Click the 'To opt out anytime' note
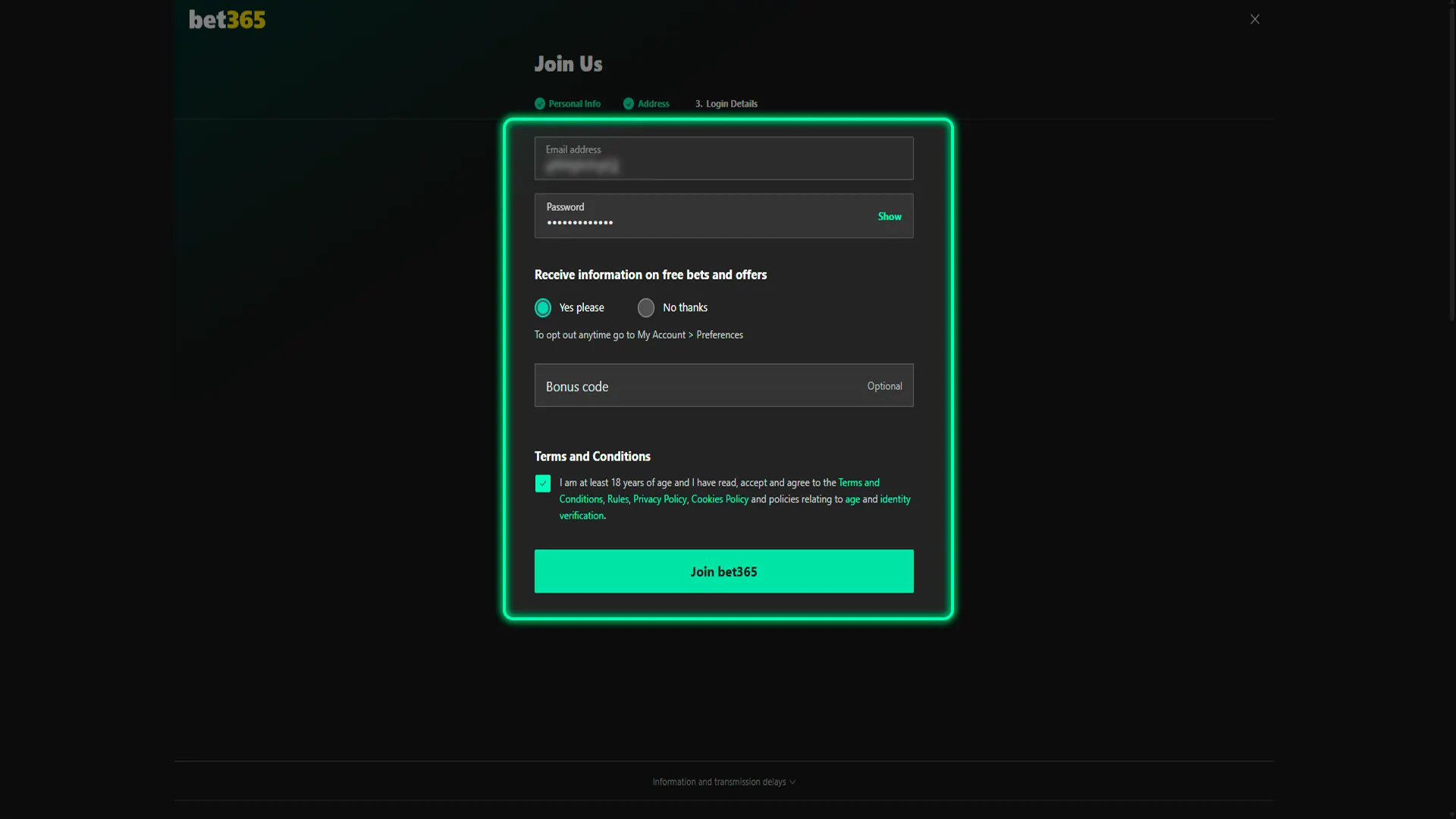This screenshot has width=1456, height=819. point(639,335)
